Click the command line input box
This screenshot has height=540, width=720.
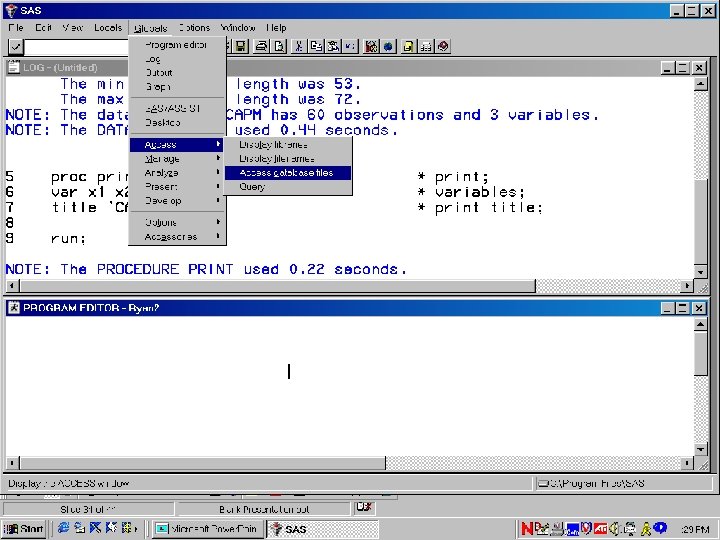click(x=76, y=47)
